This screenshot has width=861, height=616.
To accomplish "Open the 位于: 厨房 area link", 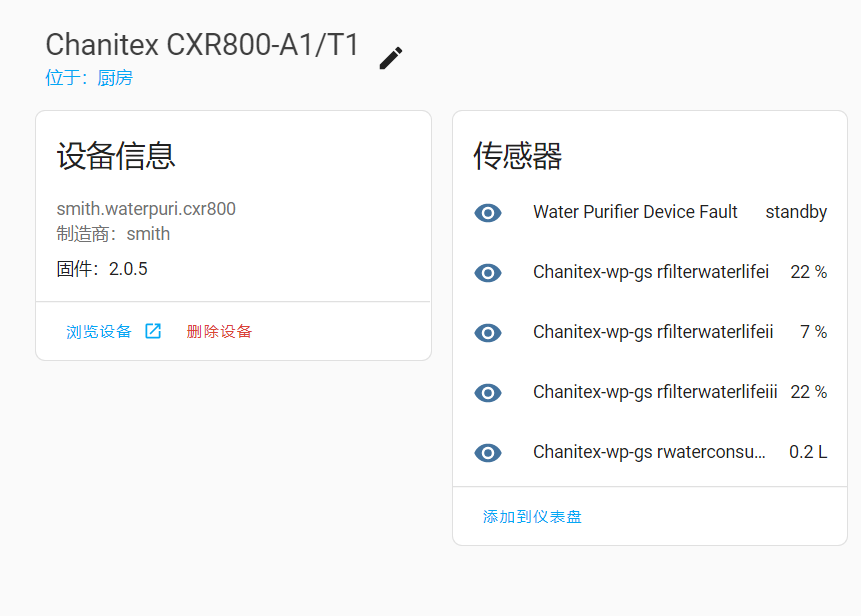I will click(x=89, y=77).
